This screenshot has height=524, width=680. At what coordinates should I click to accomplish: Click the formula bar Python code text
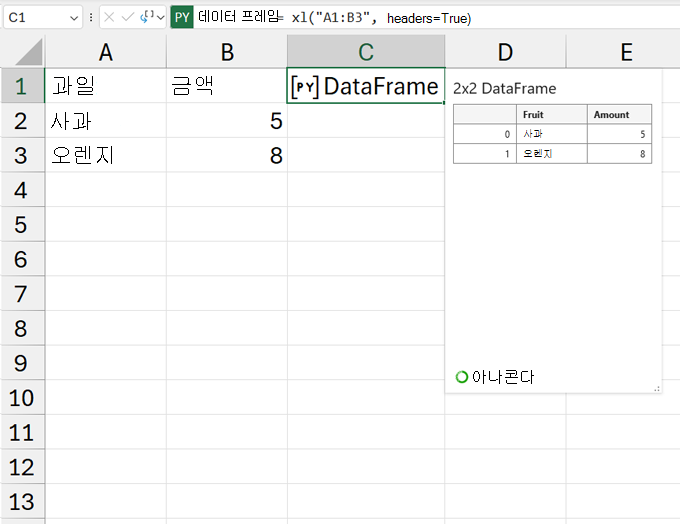(334, 17)
